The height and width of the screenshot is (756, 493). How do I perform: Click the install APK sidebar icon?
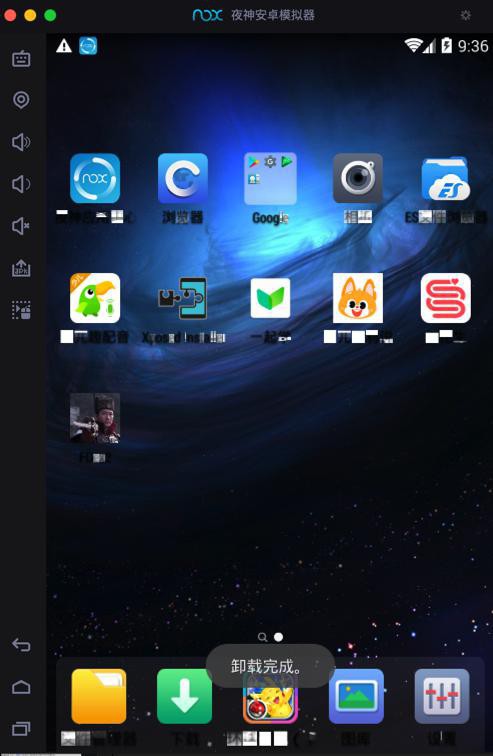pyautogui.click(x=21, y=268)
